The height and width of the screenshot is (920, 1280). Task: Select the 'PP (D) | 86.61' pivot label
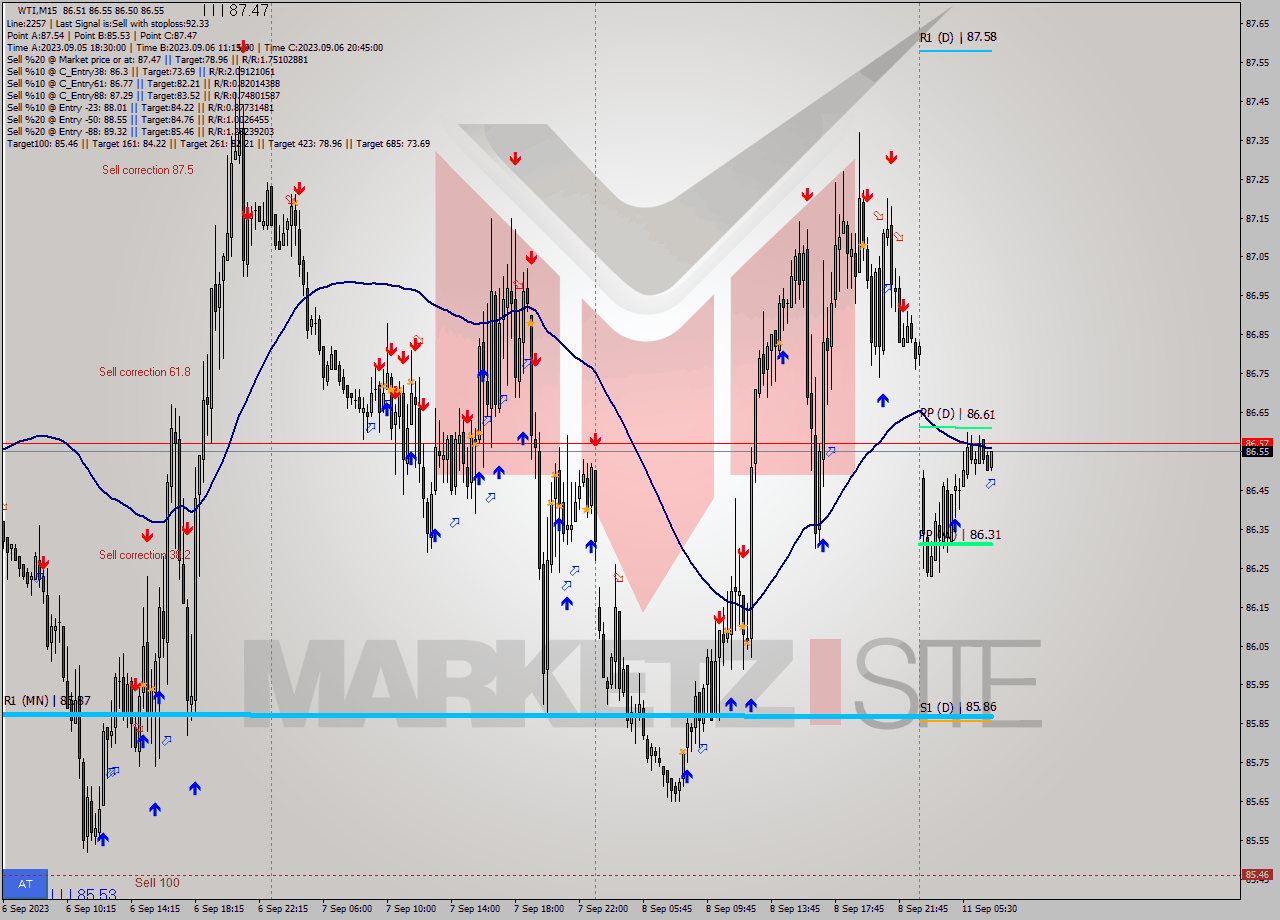[x=957, y=414]
